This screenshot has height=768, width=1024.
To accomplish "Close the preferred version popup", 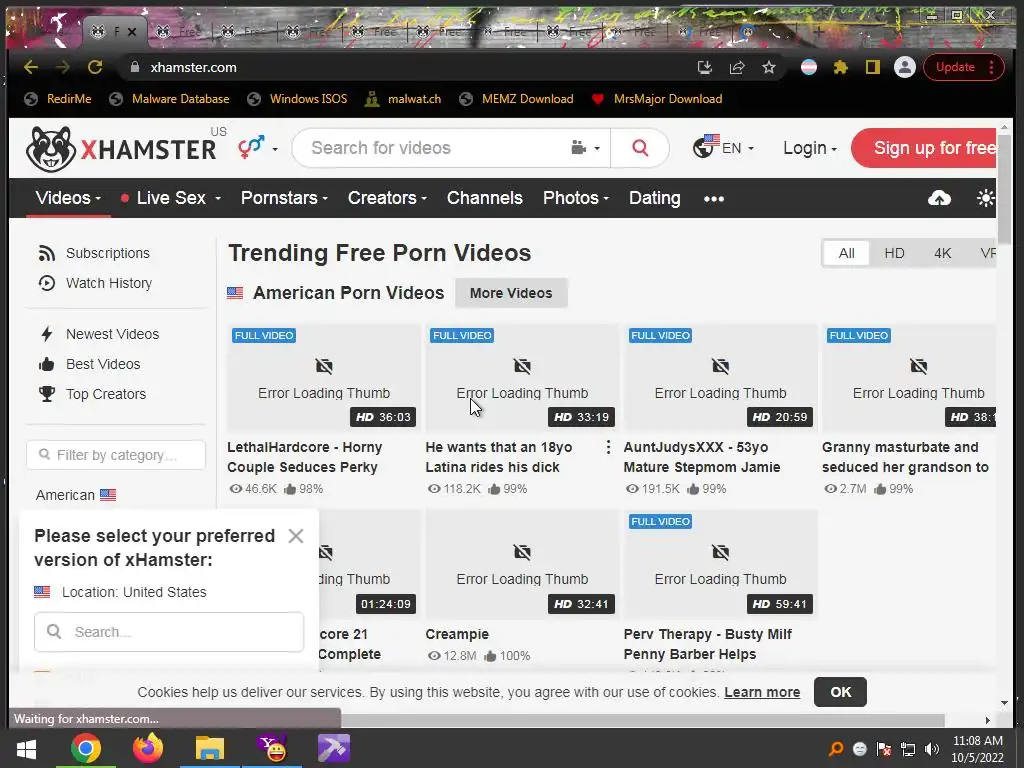I will 296,536.
